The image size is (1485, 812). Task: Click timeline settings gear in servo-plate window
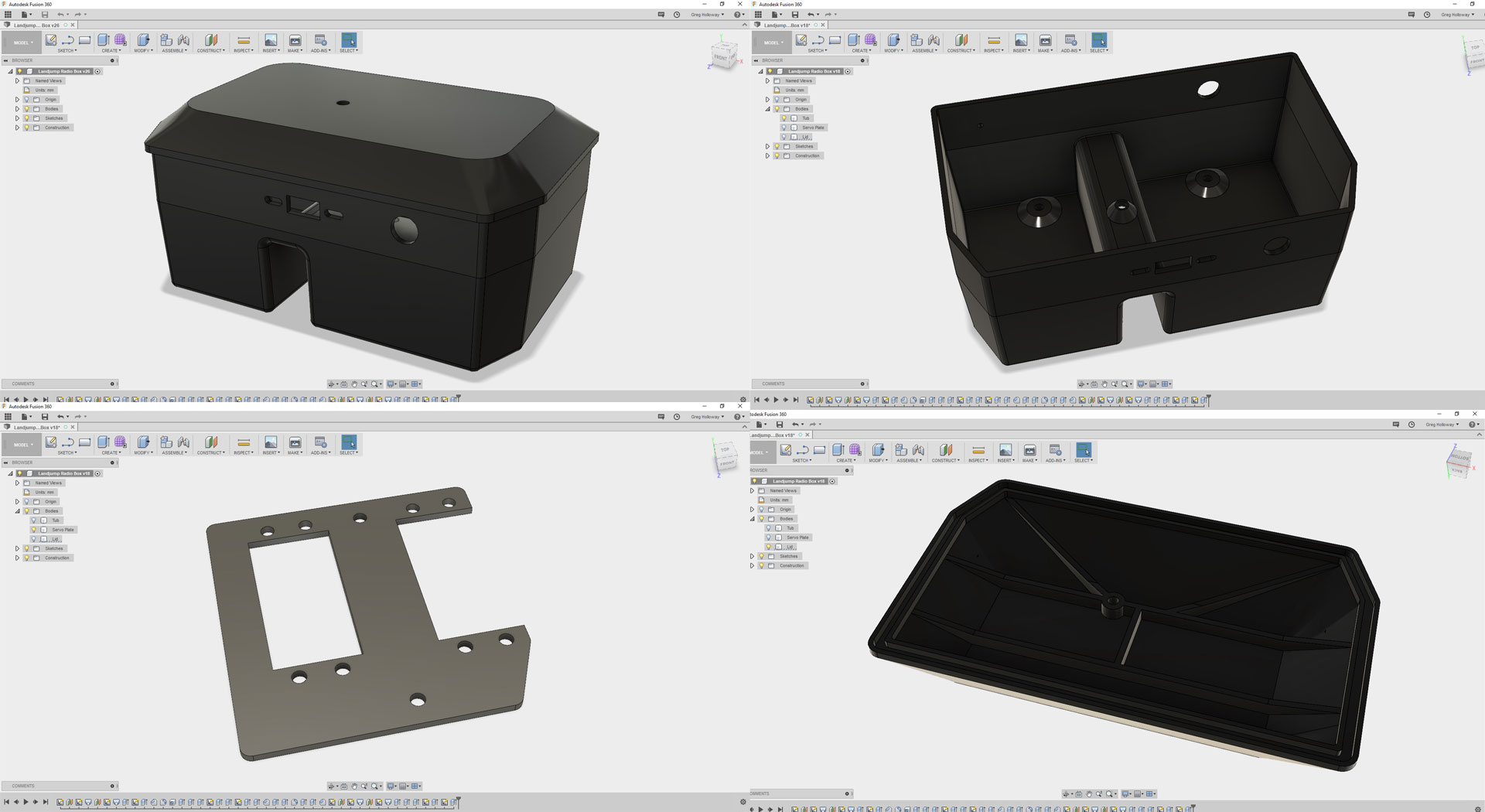coord(743,802)
